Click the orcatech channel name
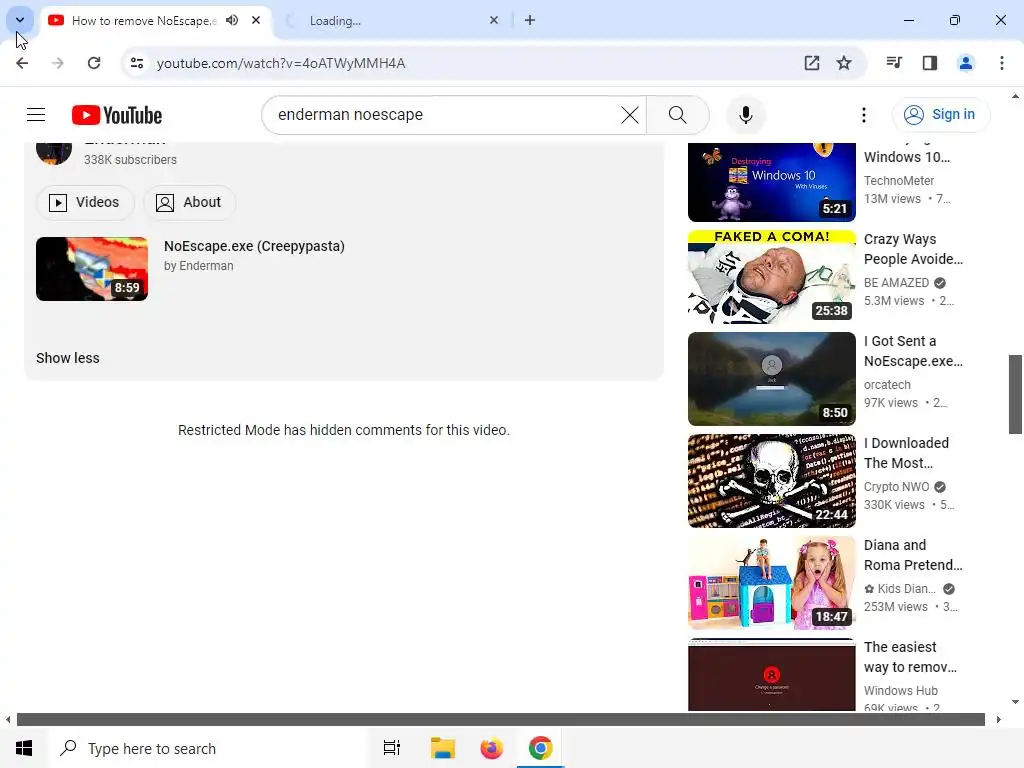Image resolution: width=1024 pixels, height=768 pixels. (887, 385)
